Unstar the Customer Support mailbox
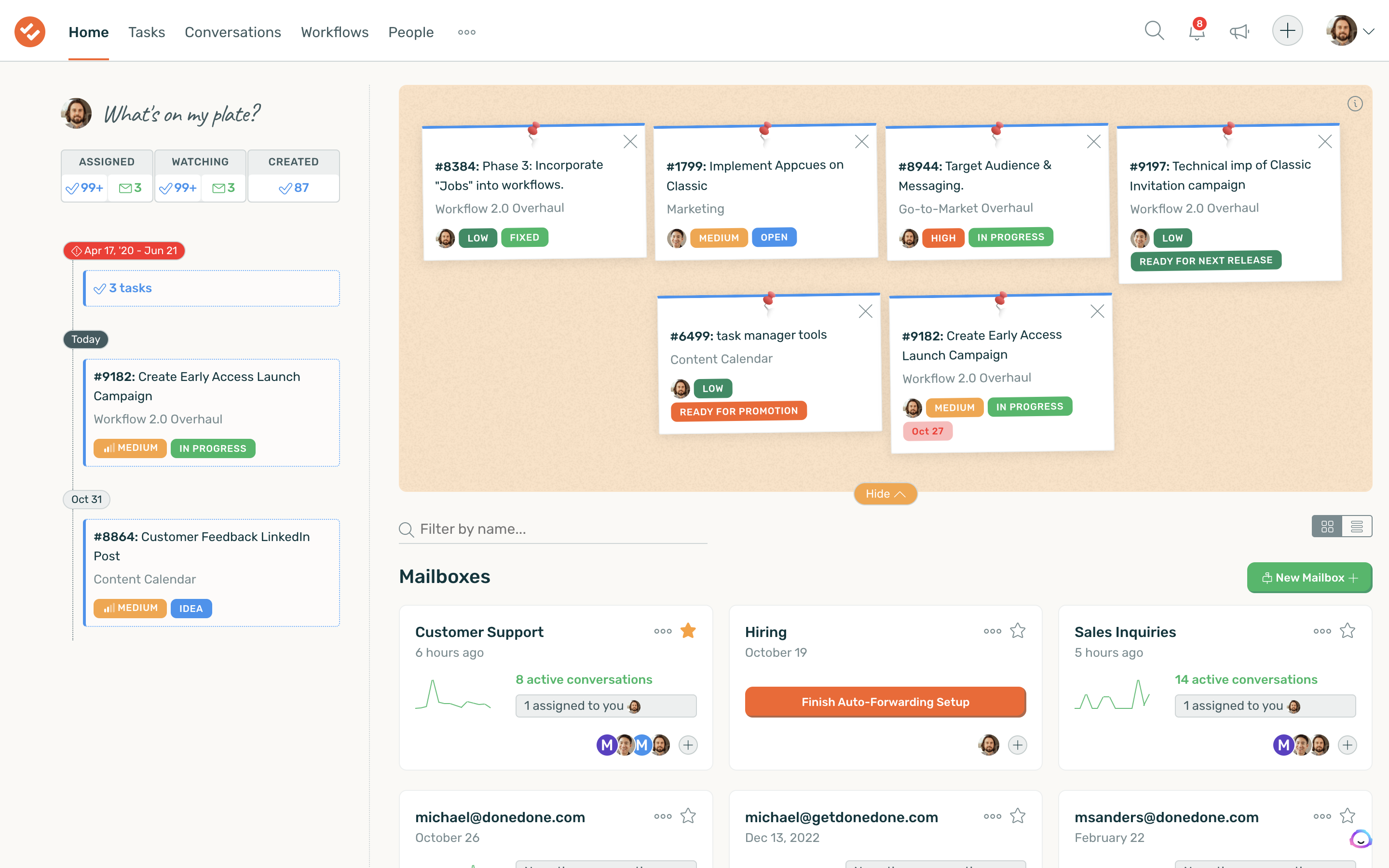Viewport: 1389px width, 868px height. pyautogui.click(x=688, y=630)
